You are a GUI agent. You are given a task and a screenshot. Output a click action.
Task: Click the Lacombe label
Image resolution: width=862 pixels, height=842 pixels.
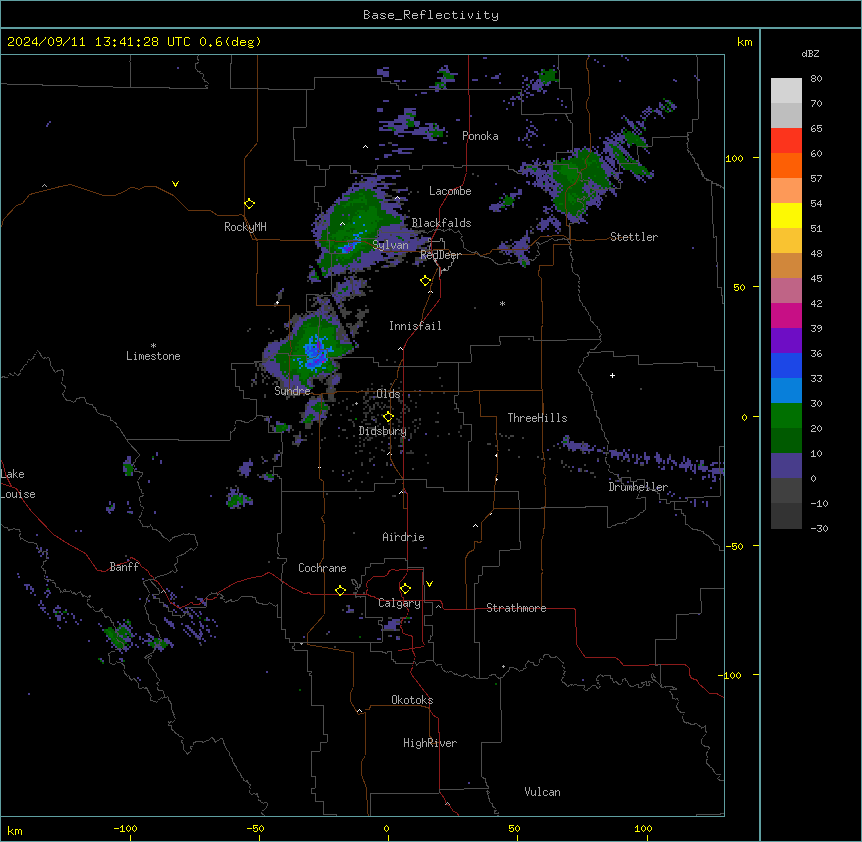450,191
